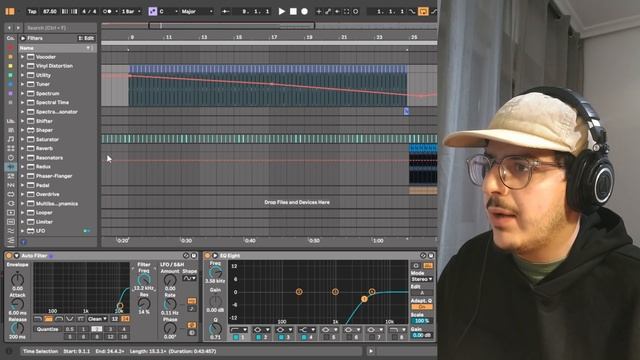Viewport: 640px width, 360px height.
Task: Toggle the automation arm icon
Action: pos(328,11)
